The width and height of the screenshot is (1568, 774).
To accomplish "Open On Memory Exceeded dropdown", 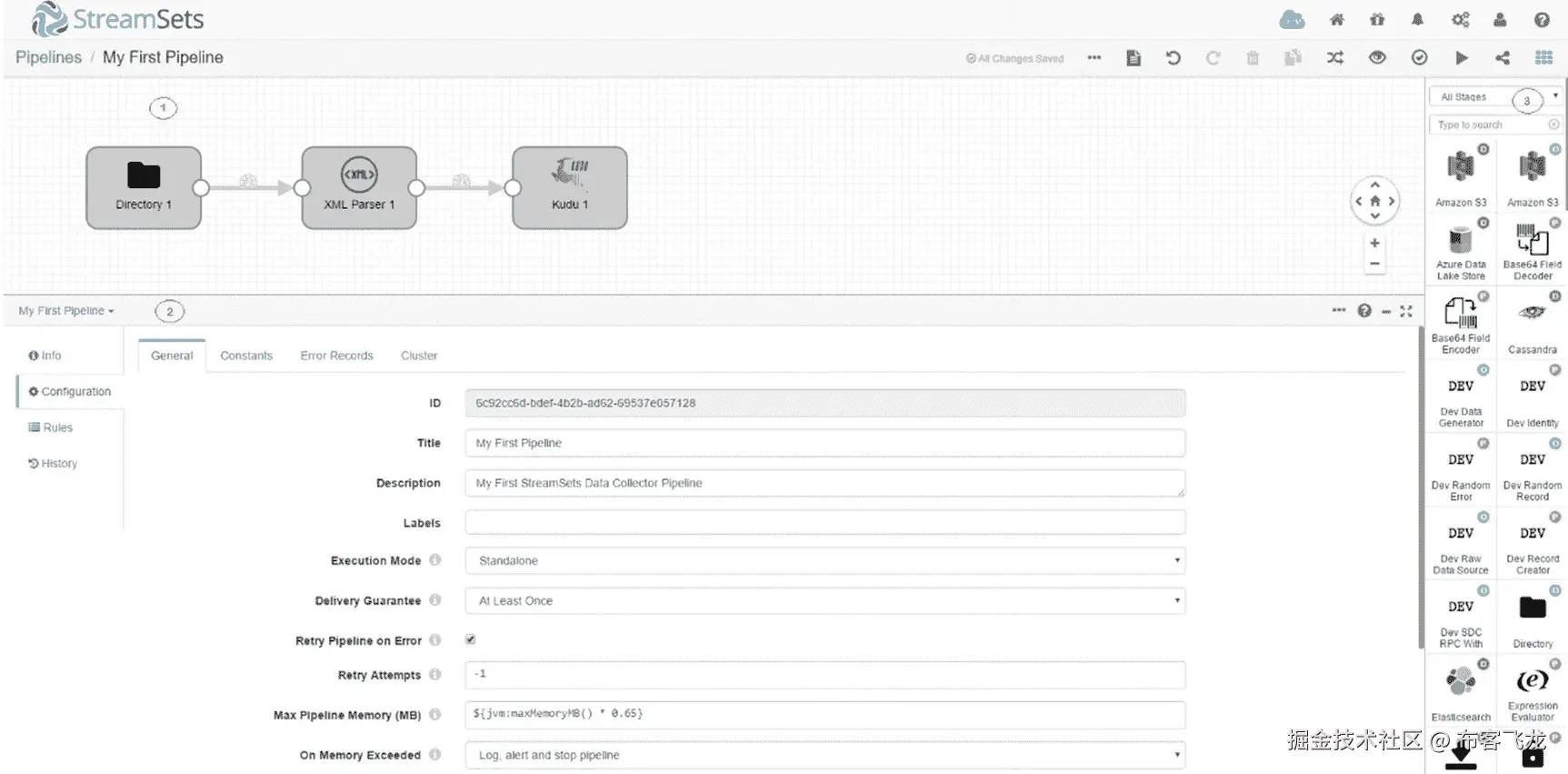I will pos(824,755).
